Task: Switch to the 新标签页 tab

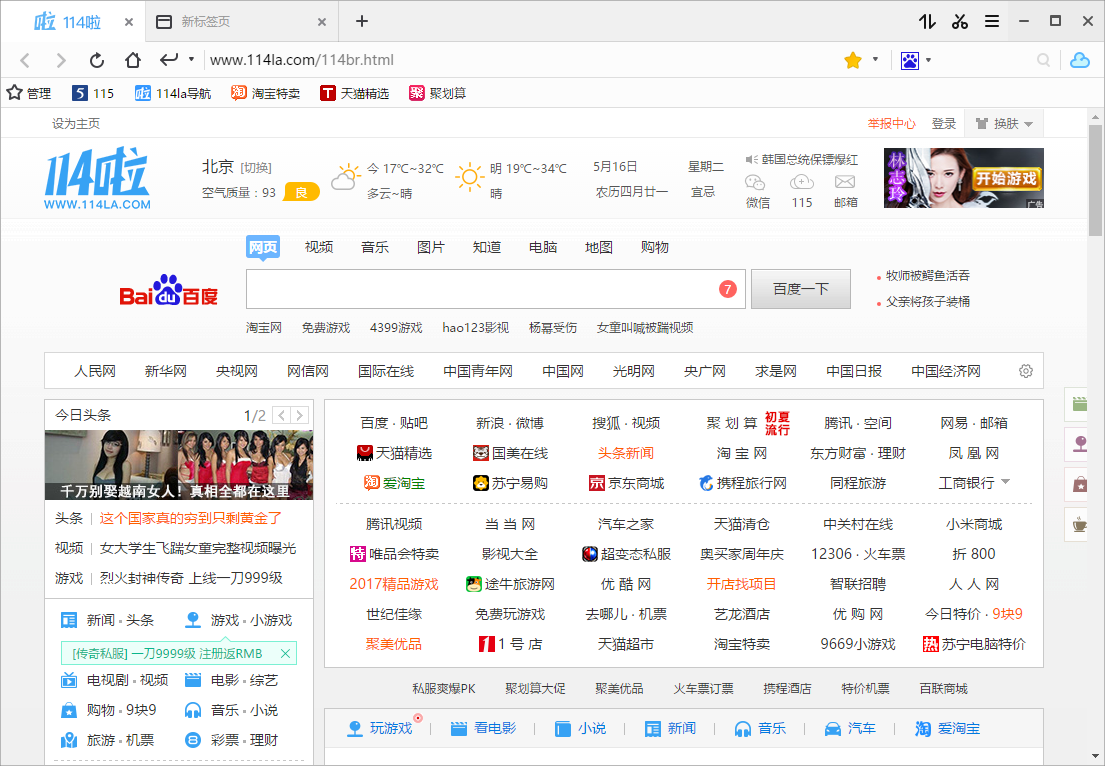Action: coord(241,22)
